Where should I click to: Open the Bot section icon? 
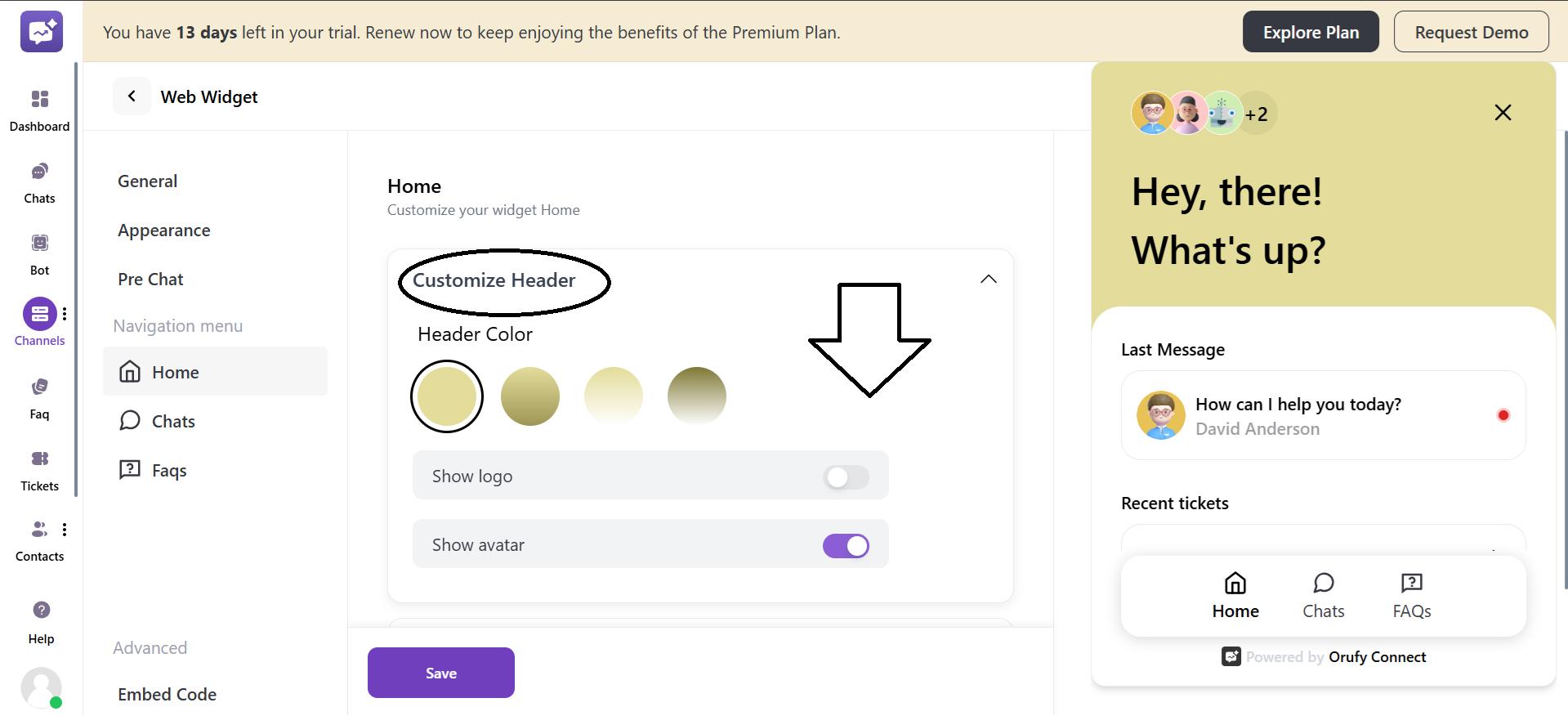pos(39,244)
